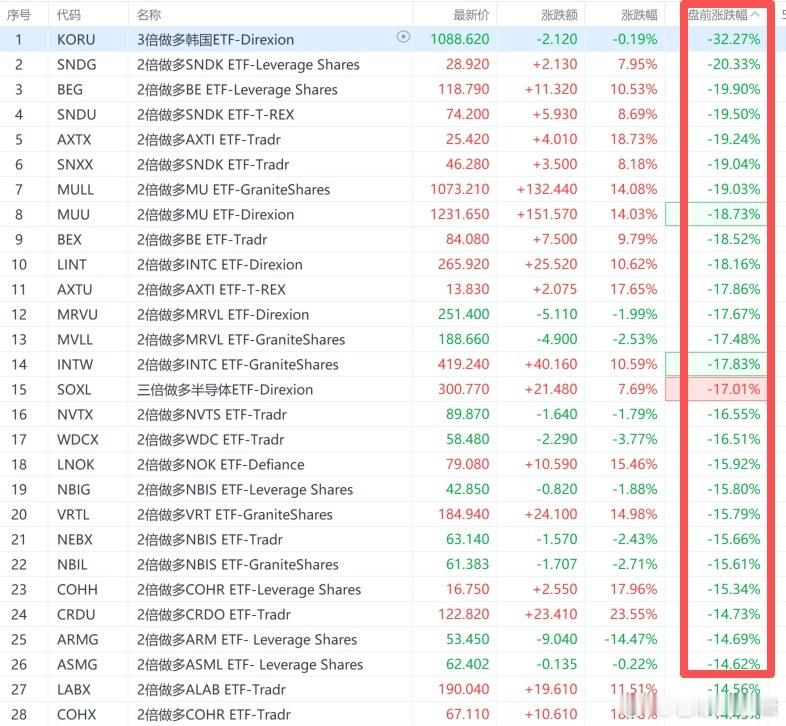Viewport: 786px width, 726px height.
Task: Click the latest price 419.240
Action: pos(464,365)
